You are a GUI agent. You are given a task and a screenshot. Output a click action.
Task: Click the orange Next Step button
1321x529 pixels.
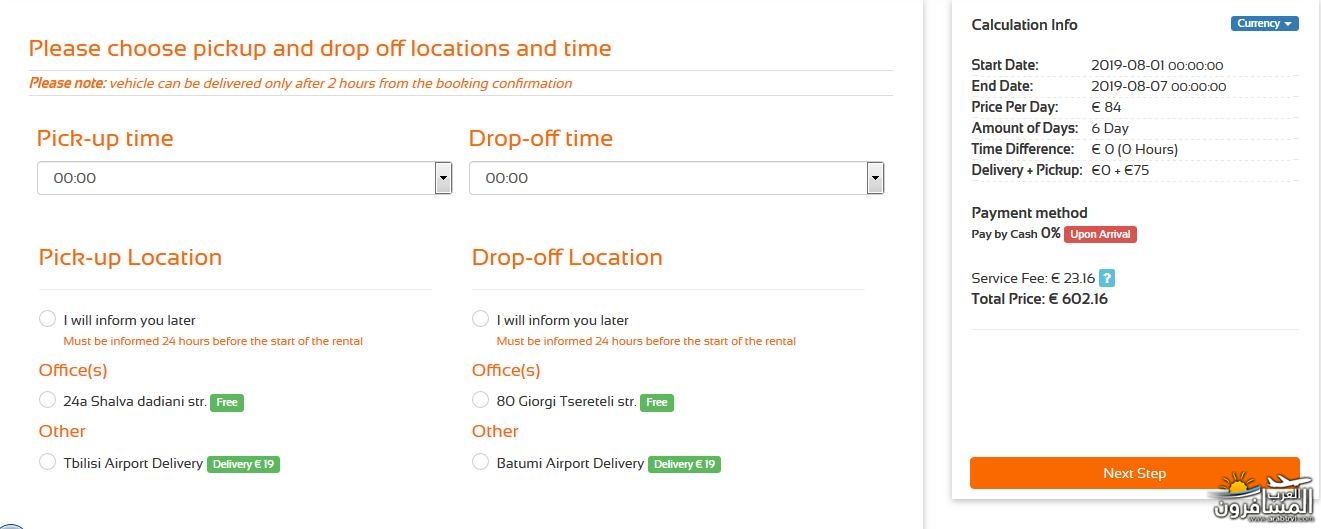coord(1135,473)
